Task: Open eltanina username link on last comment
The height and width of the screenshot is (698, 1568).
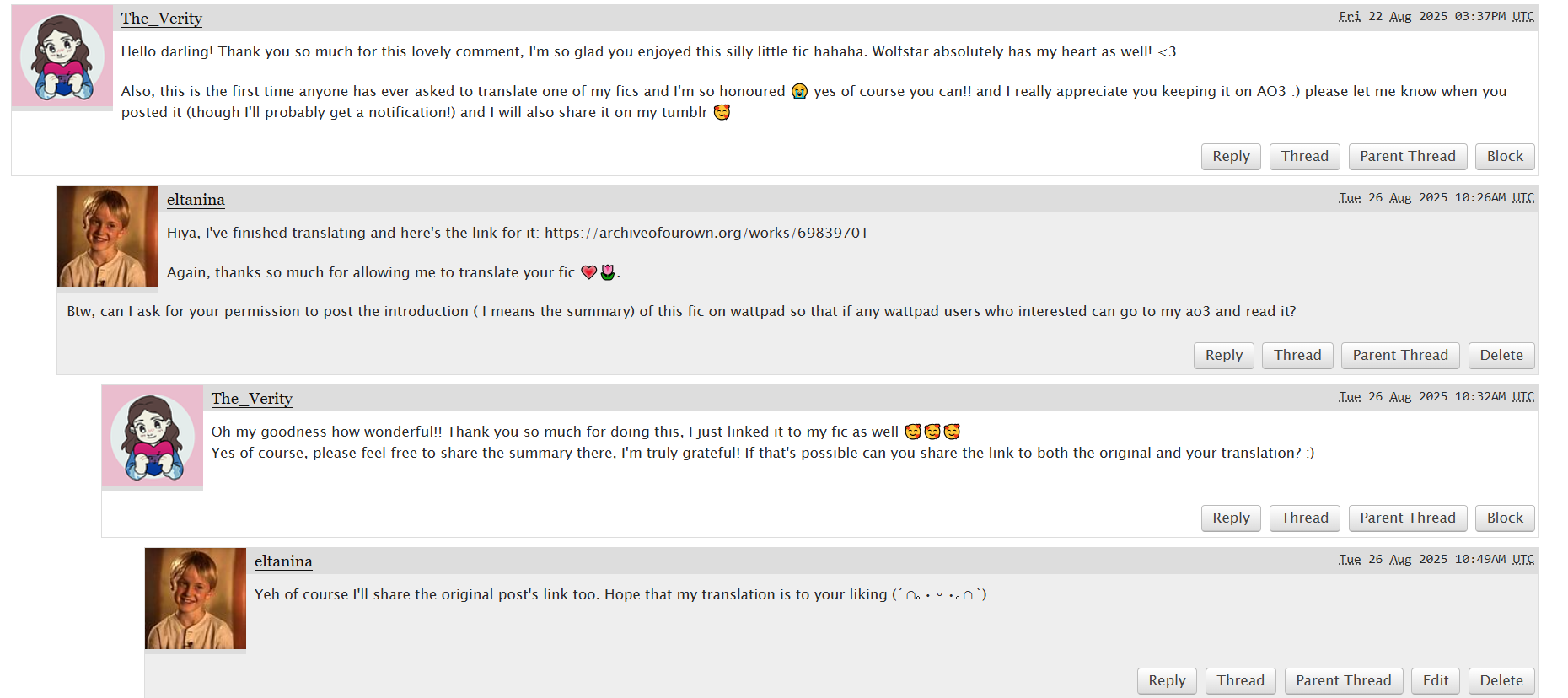Action: 283,561
